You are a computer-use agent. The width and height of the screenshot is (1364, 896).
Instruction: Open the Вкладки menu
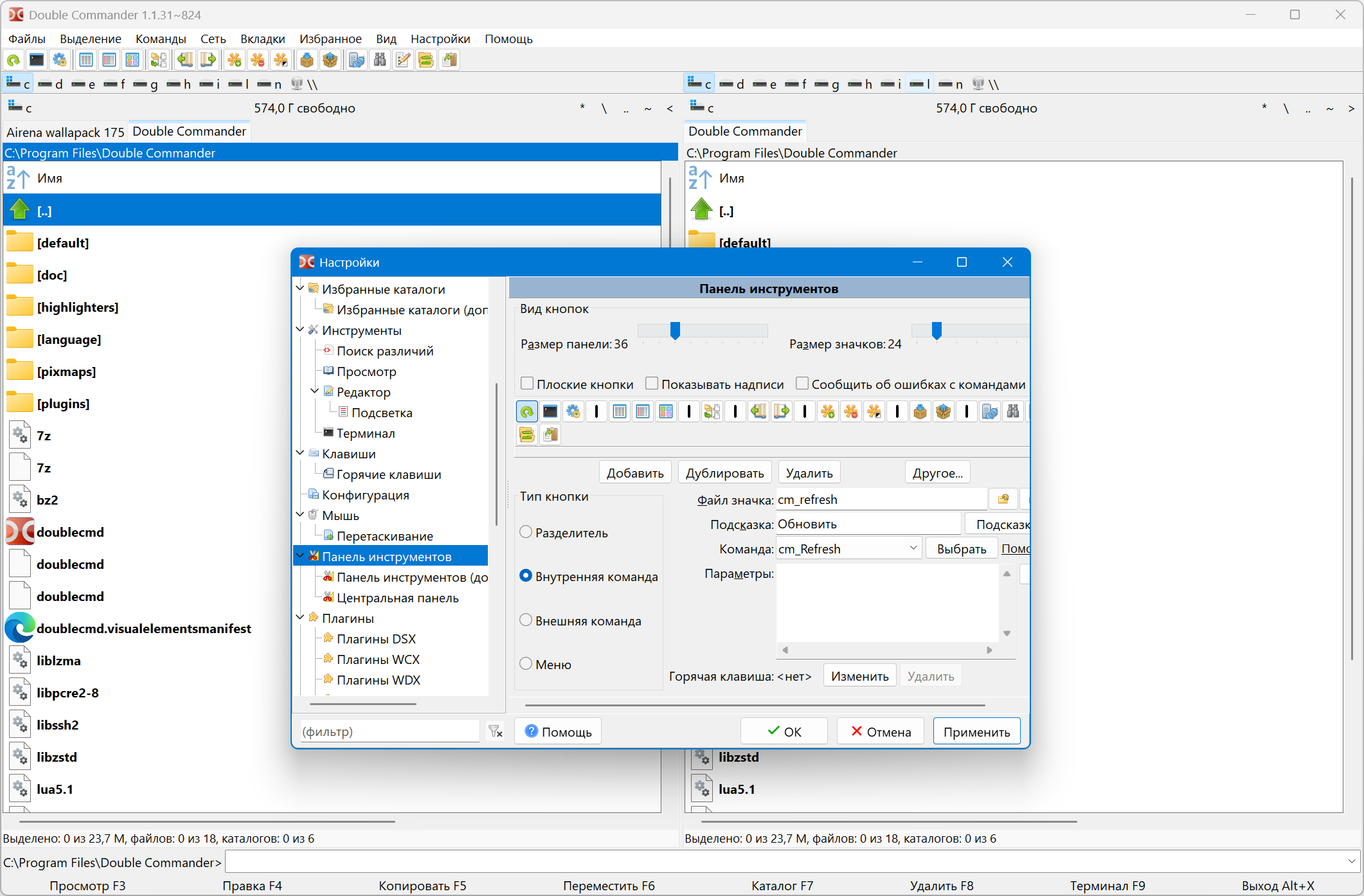point(262,39)
